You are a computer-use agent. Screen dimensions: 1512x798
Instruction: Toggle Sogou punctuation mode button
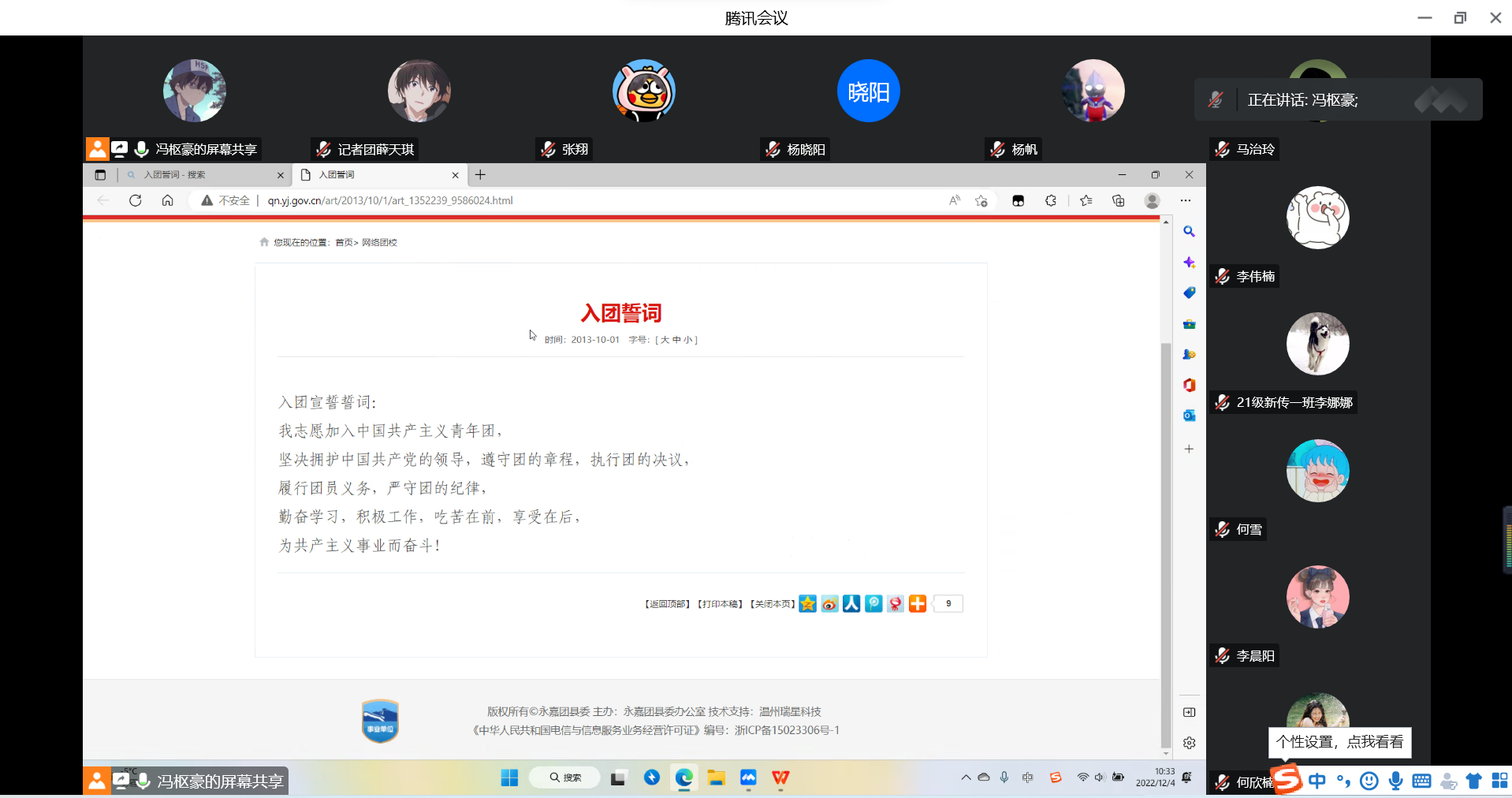[1343, 781]
